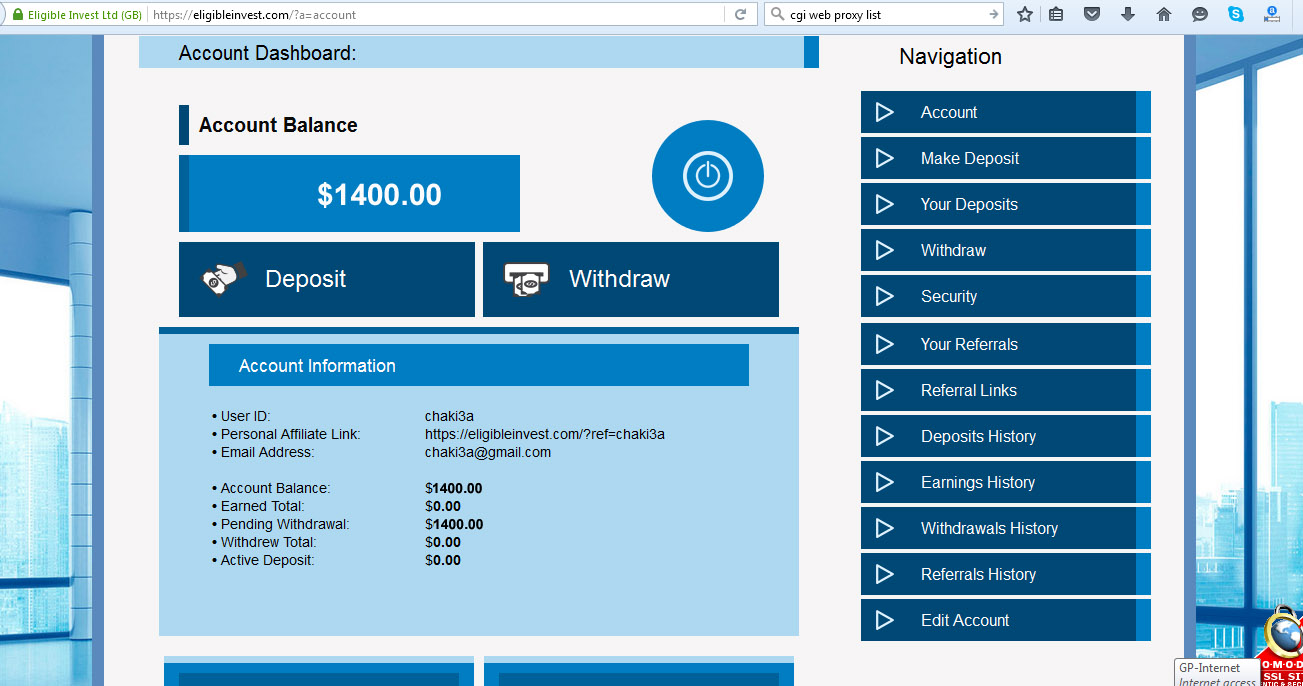Click the Withdraw ATM cash icon
Viewport: 1303px width, 686px height.
point(526,280)
